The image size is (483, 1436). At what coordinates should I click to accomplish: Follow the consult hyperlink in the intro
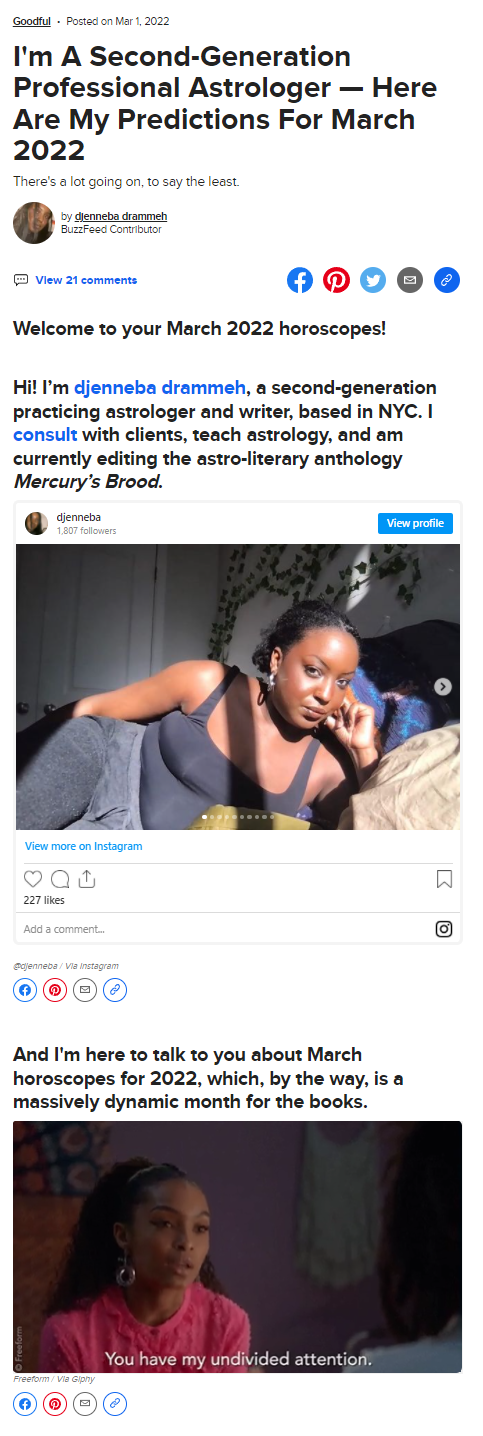(x=45, y=435)
